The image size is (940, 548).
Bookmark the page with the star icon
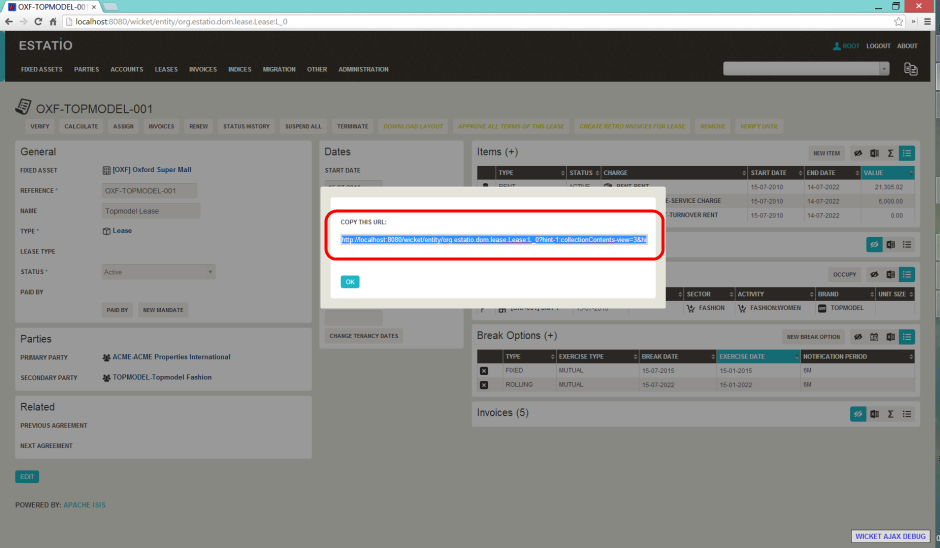point(899,21)
